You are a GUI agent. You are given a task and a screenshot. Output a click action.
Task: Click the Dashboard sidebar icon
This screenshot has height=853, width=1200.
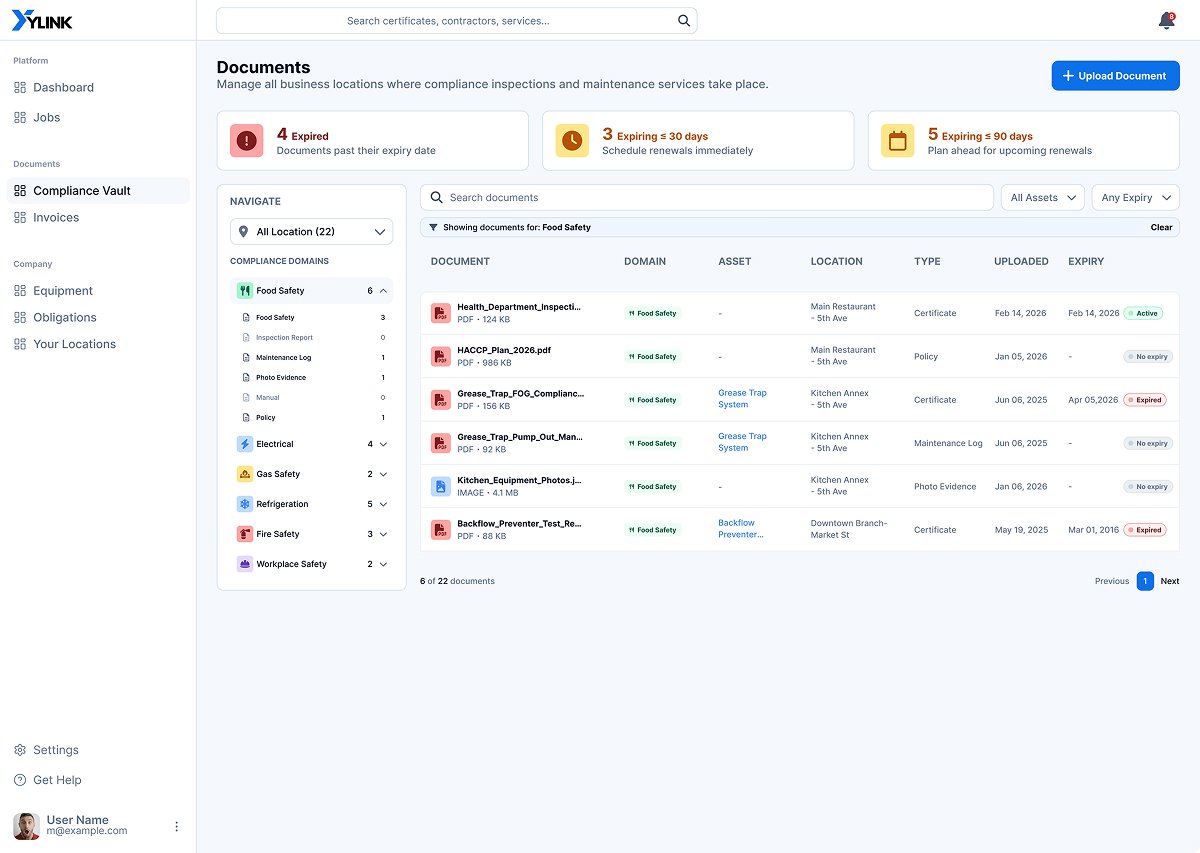[20, 88]
